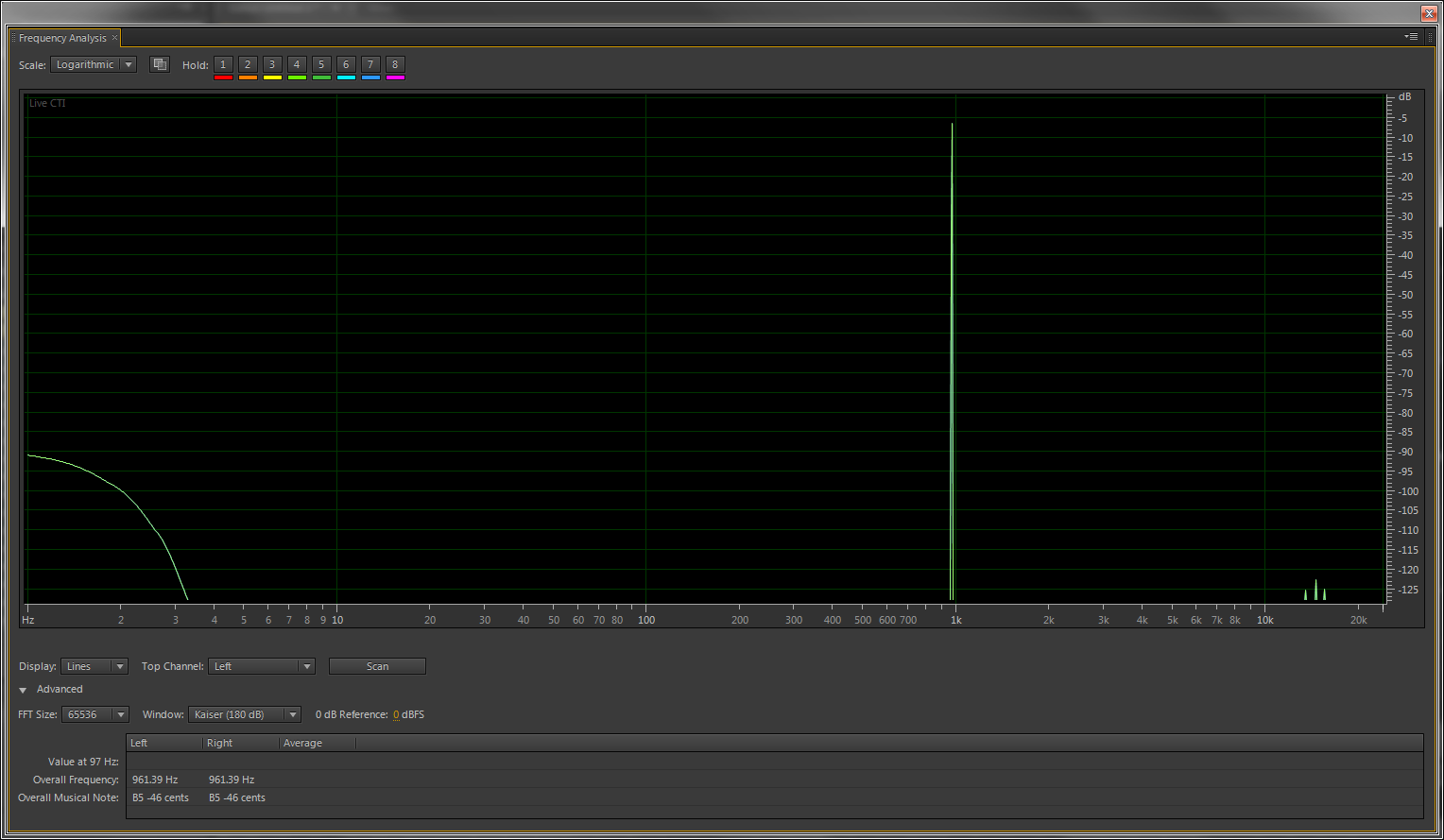
Task: Toggle Hold button 2
Action: [x=248, y=64]
